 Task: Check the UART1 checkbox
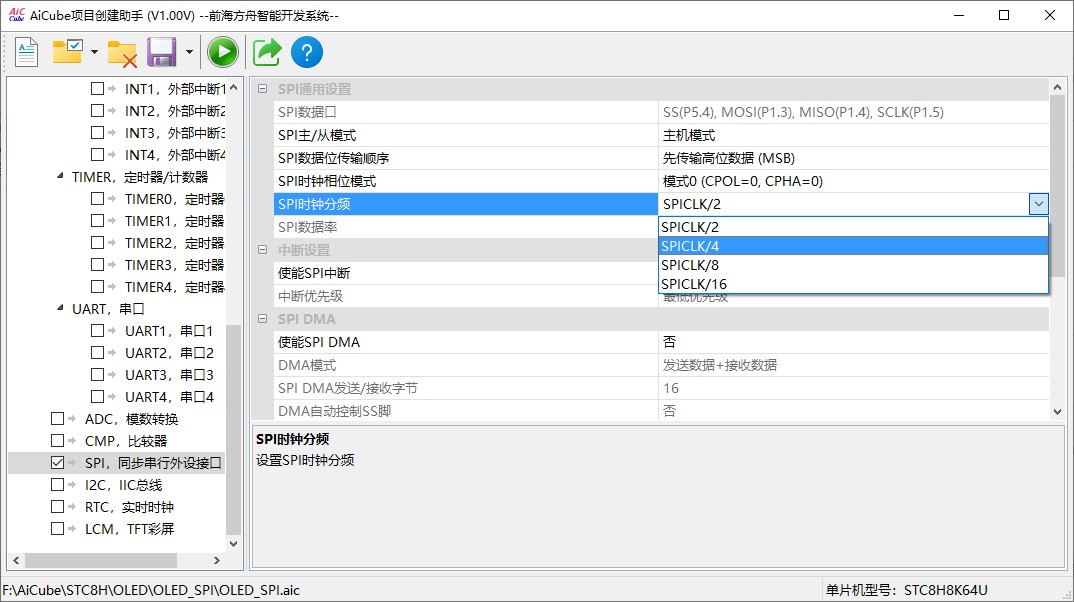tap(97, 331)
